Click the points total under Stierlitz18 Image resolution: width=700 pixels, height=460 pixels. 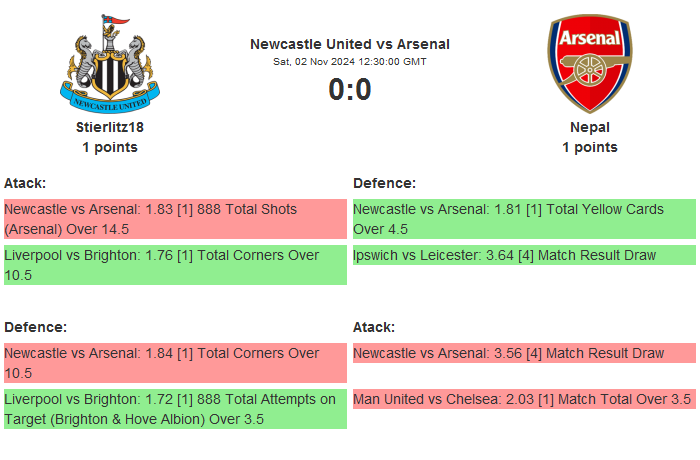(x=110, y=147)
